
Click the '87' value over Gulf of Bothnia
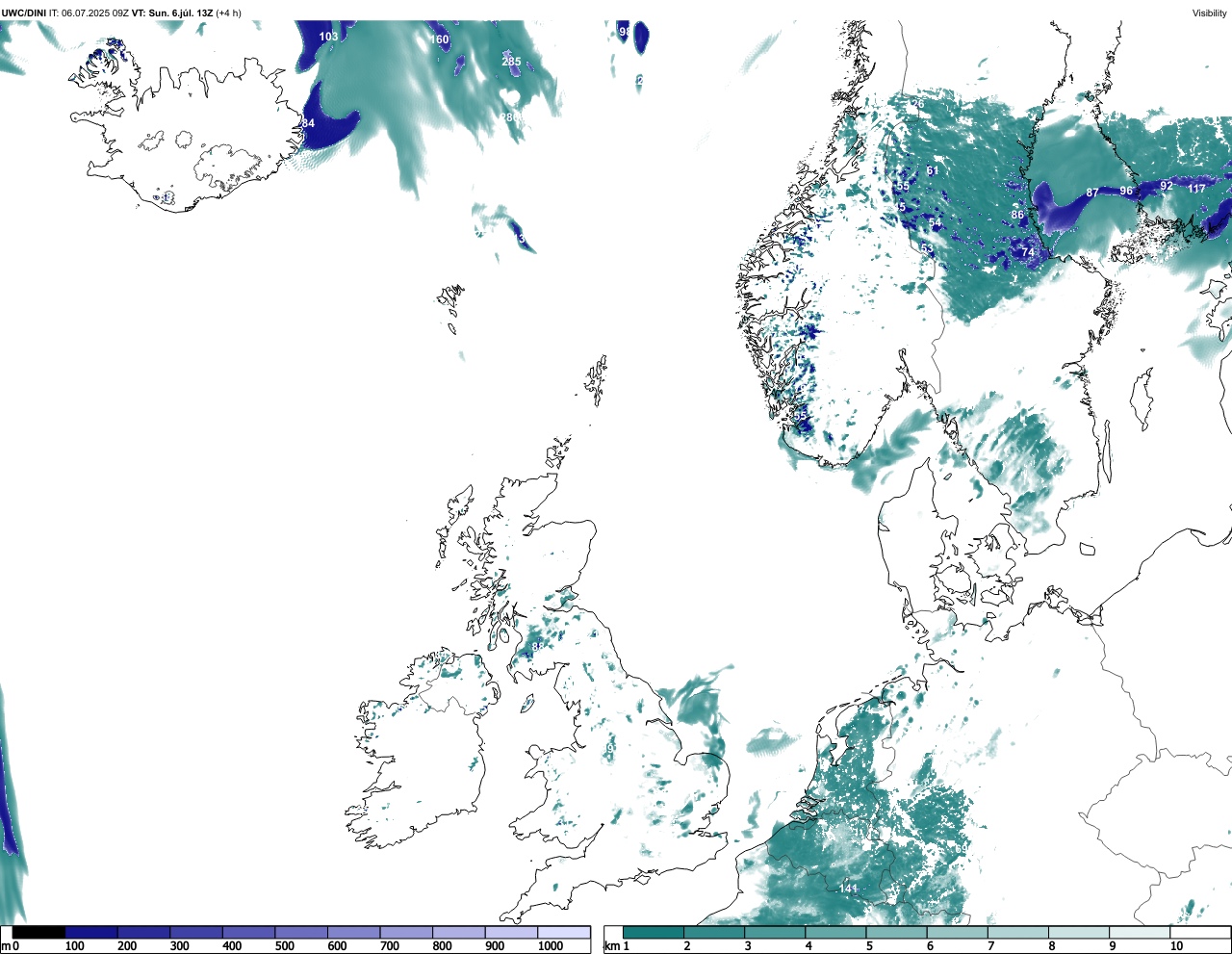coord(1092,193)
